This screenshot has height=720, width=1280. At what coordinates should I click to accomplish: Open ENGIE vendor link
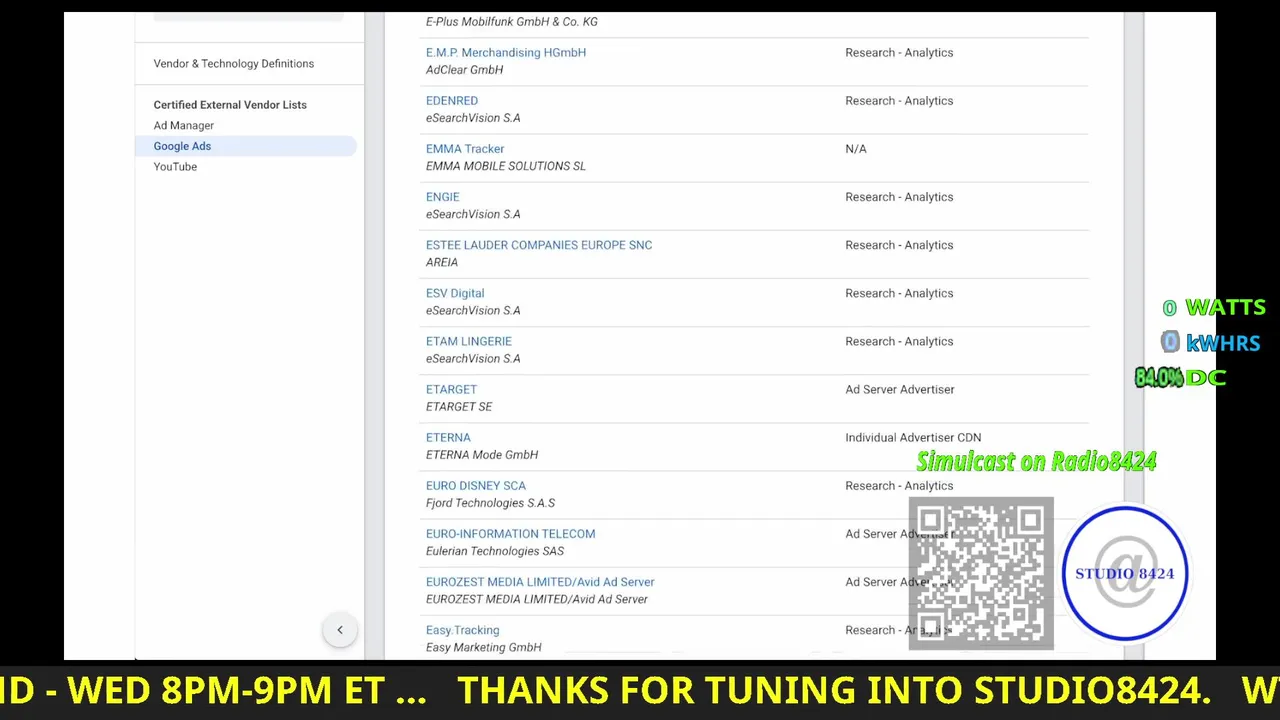(x=443, y=197)
